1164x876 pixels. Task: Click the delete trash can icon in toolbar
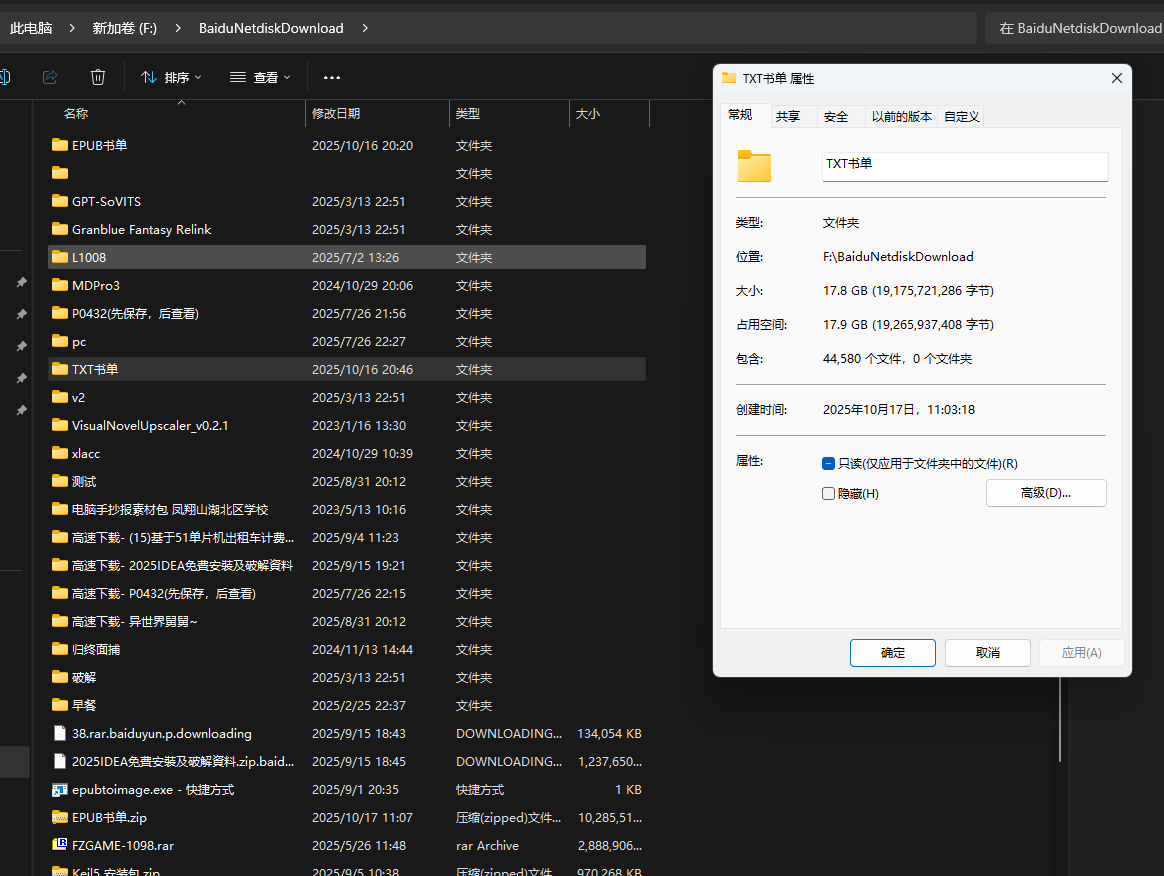(x=98, y=77)
